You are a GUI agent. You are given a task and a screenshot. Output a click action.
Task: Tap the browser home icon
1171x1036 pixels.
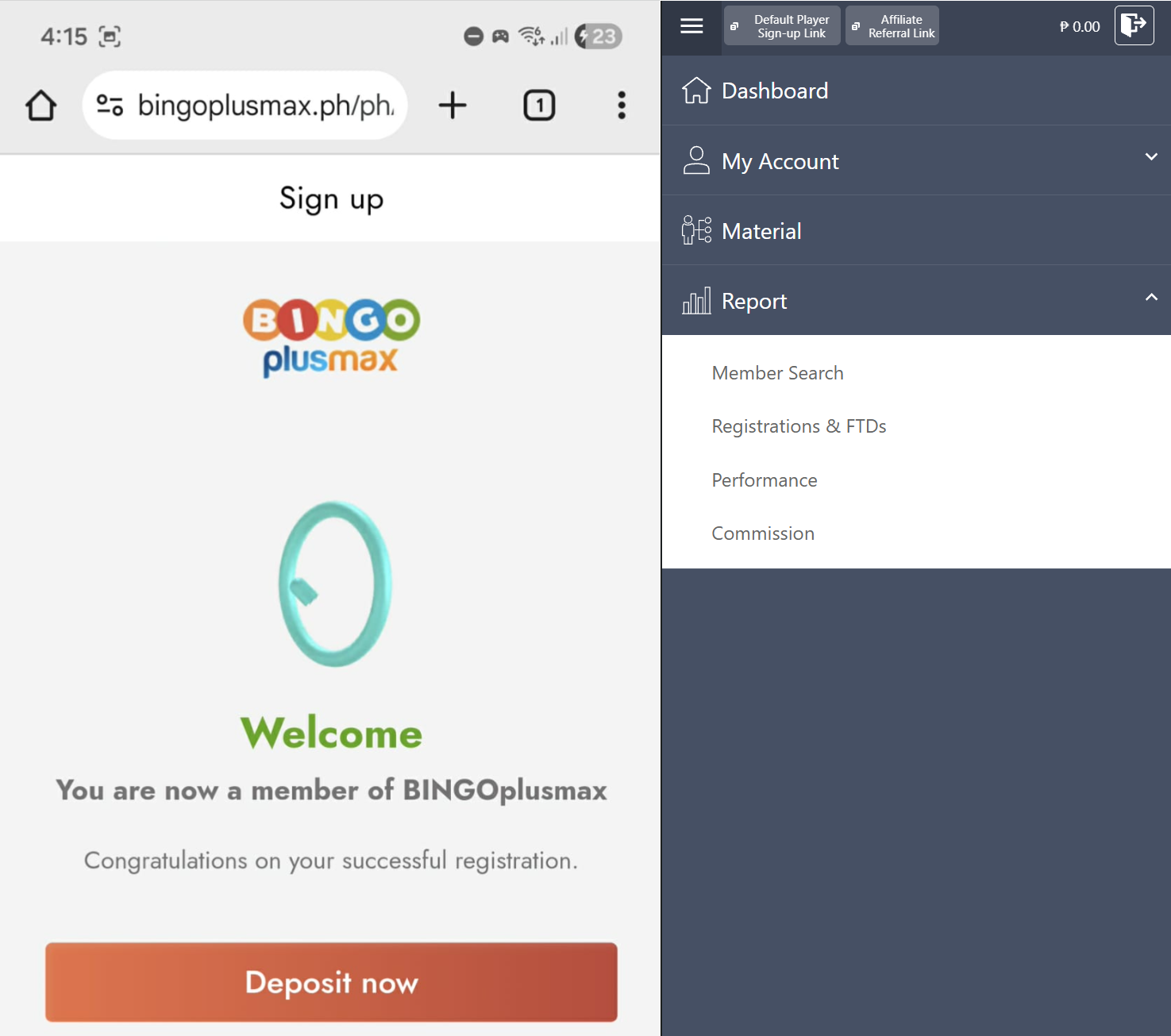click(41, 106)
